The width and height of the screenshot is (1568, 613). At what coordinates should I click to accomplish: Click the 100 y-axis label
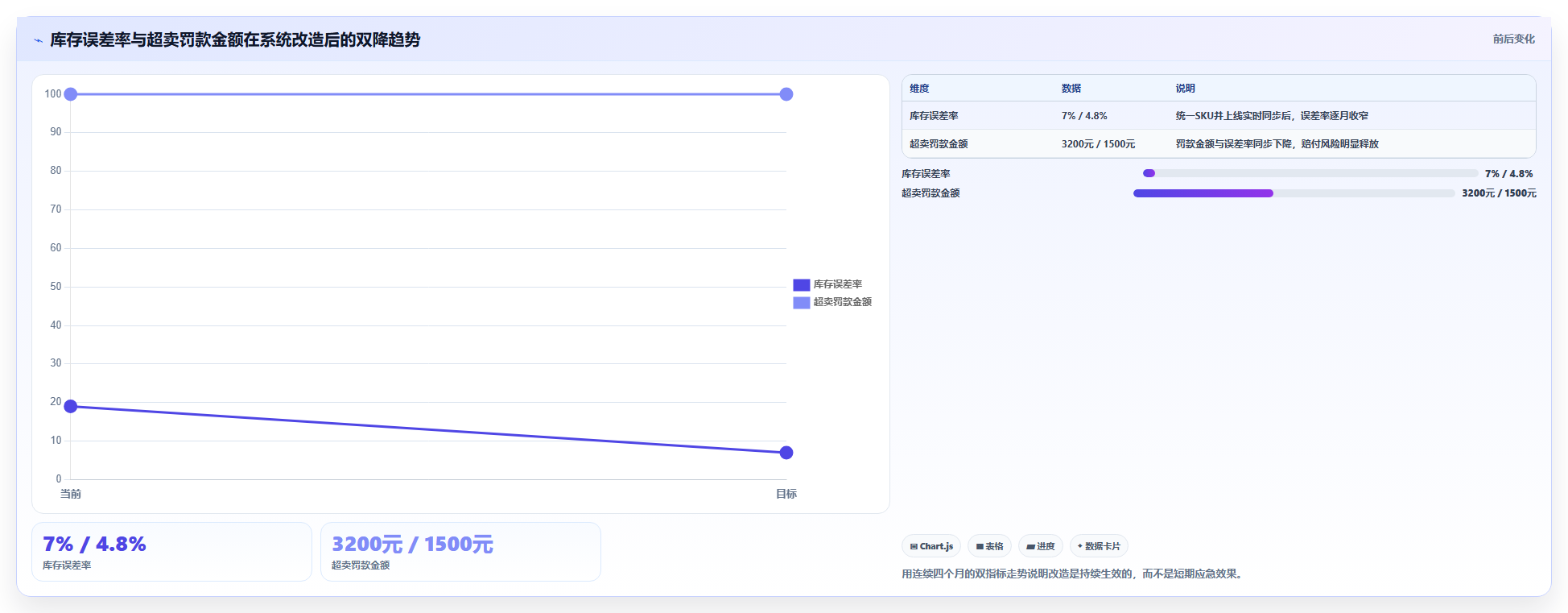53,94
